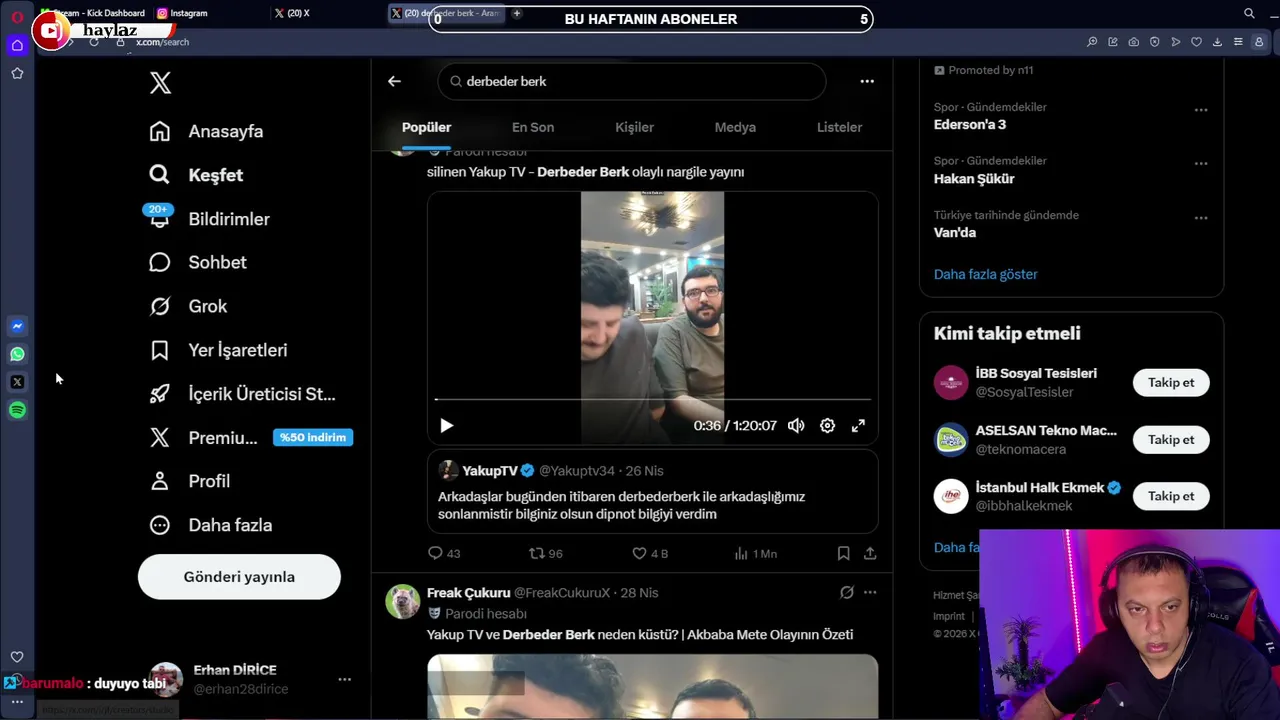Image resolution: width=1280 pixels, height=720 pixels.
Task: View 1 Mn post analytics
Action: click(755, 553)
